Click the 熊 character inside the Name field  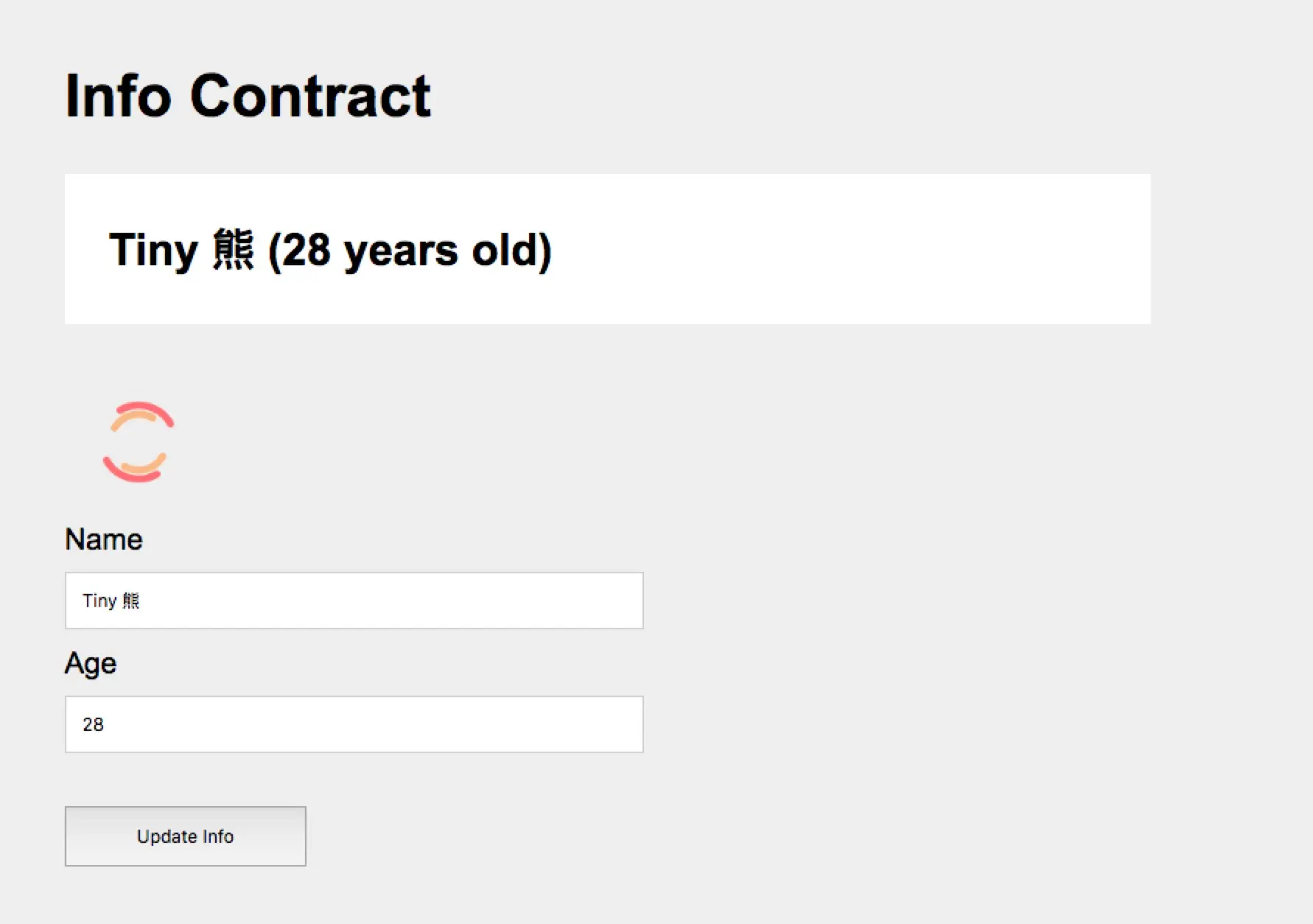pyautogui.click(x=130, y=601)
